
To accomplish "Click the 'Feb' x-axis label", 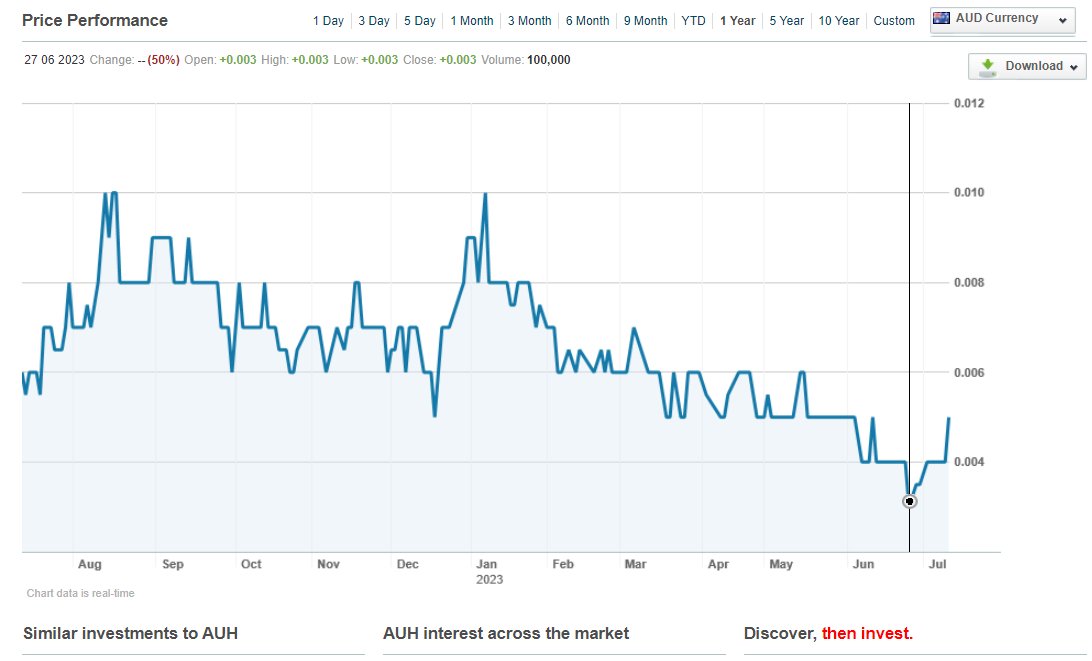I will [x=563, y=564].
